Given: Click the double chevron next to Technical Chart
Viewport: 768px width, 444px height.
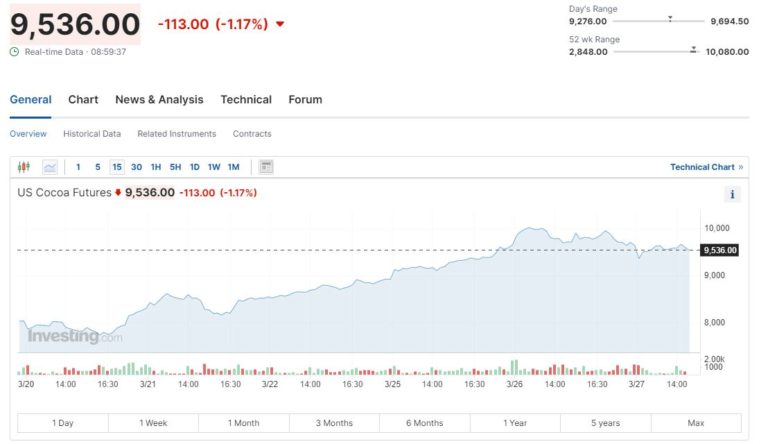Looking at the screenshot, I should tap(741, 167).
